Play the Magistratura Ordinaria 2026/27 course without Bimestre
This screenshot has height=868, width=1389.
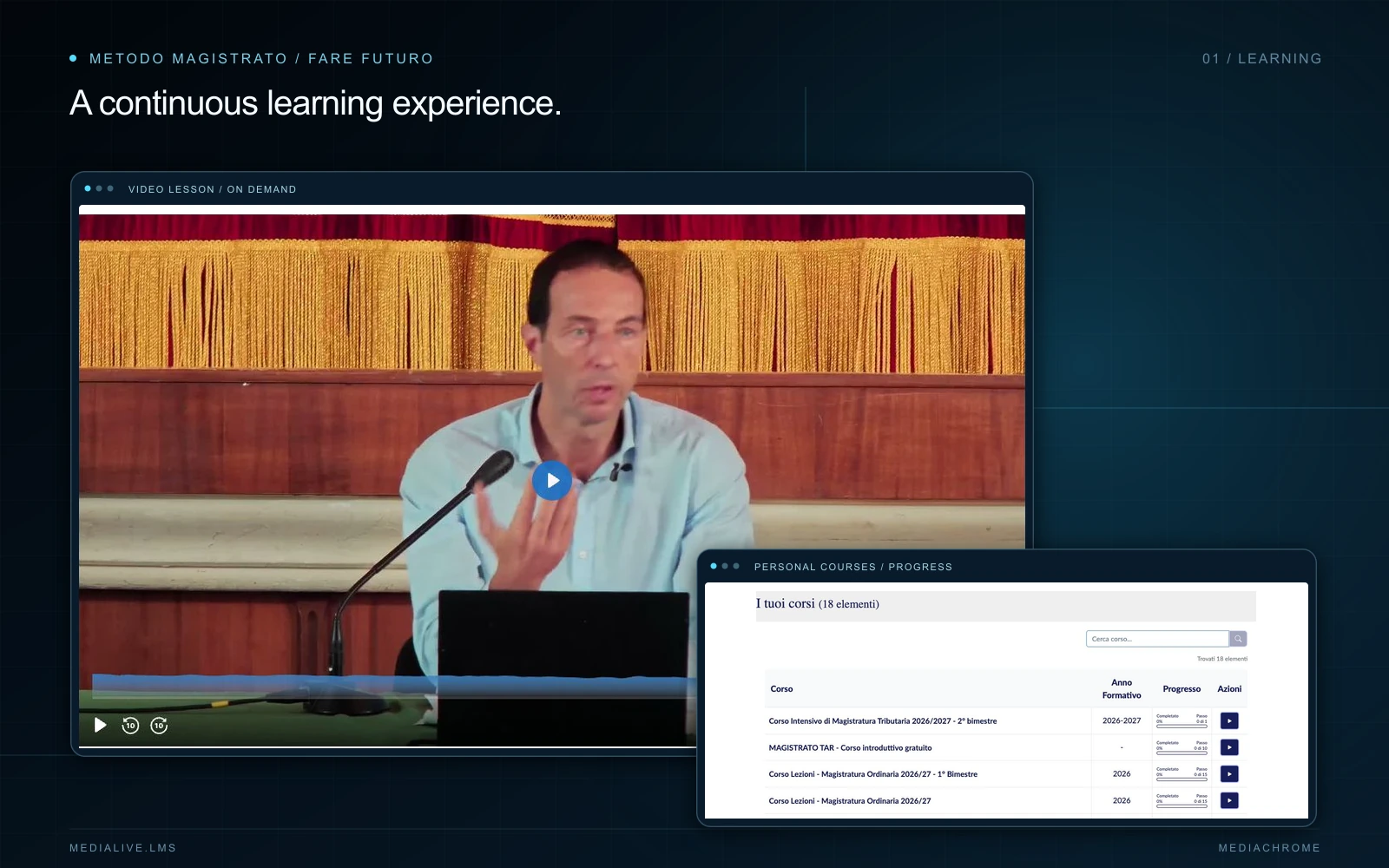pyautogui.click(x=1229, y=800)
